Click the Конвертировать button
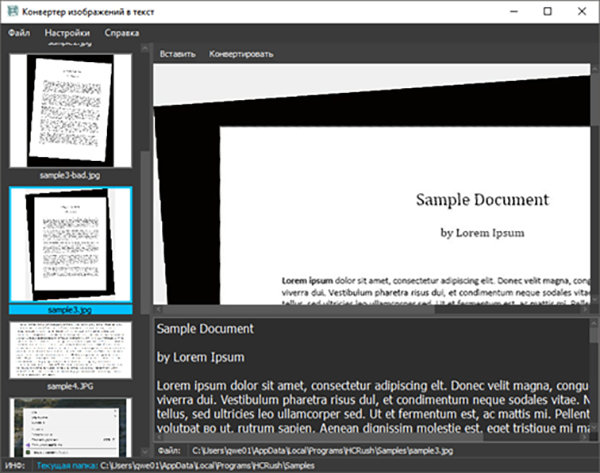Image resolution: width=600 pixels, height=473 pixels. pyautogui.click(x=241, y=54)
